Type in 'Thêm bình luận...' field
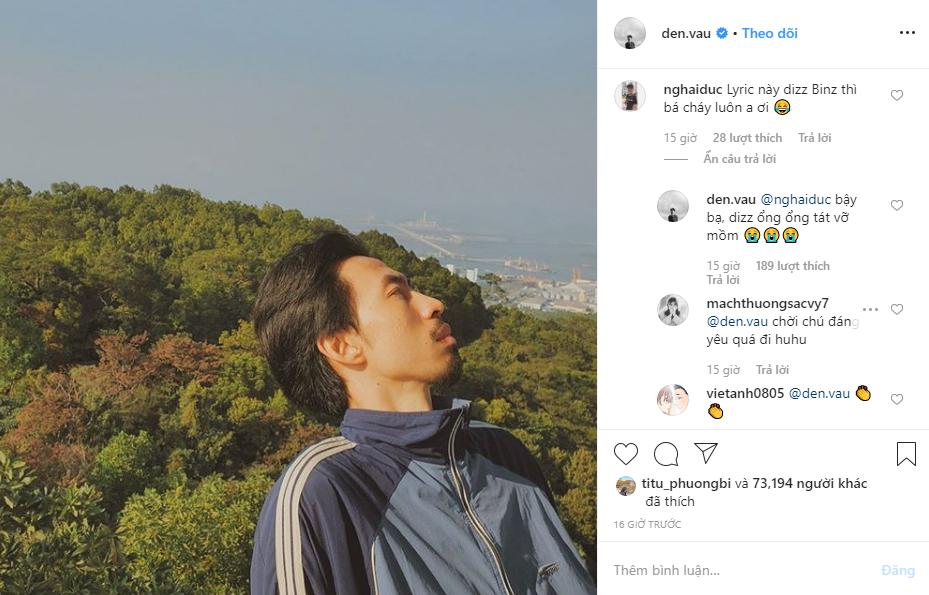Screen dimensions: 929x595 click(x=740, y=570)
